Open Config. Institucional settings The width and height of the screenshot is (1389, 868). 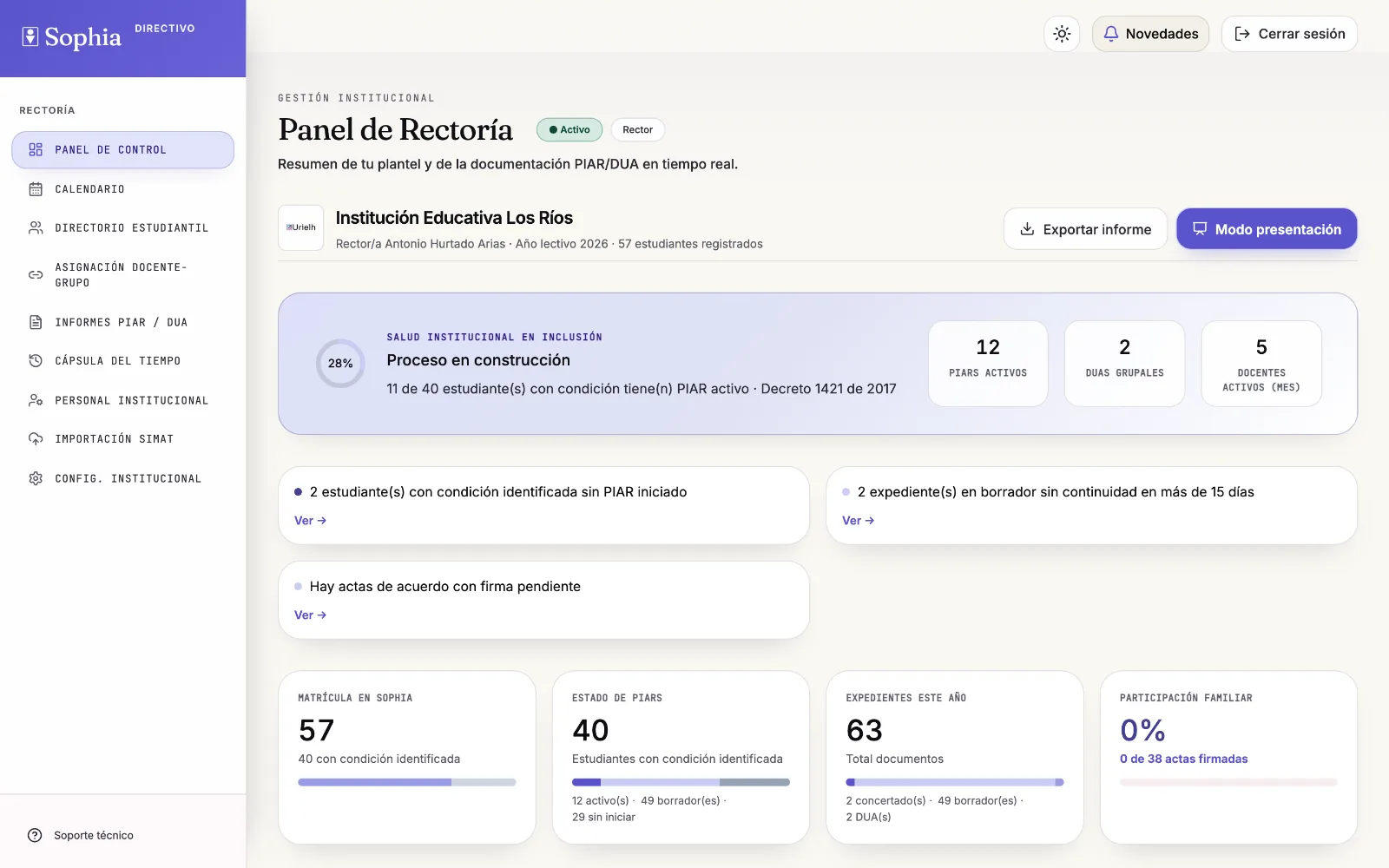click(122, 478)
